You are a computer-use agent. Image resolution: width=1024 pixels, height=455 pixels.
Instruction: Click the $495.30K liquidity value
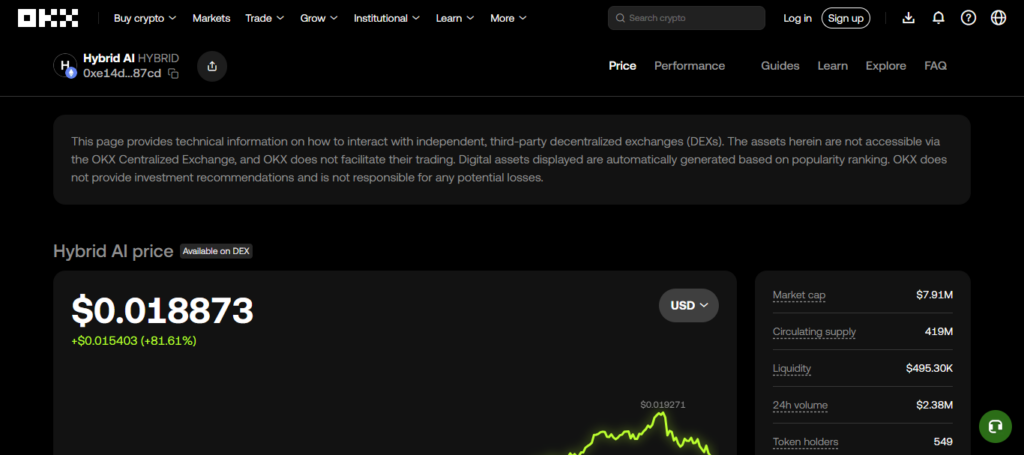click(x=929, y=368)
